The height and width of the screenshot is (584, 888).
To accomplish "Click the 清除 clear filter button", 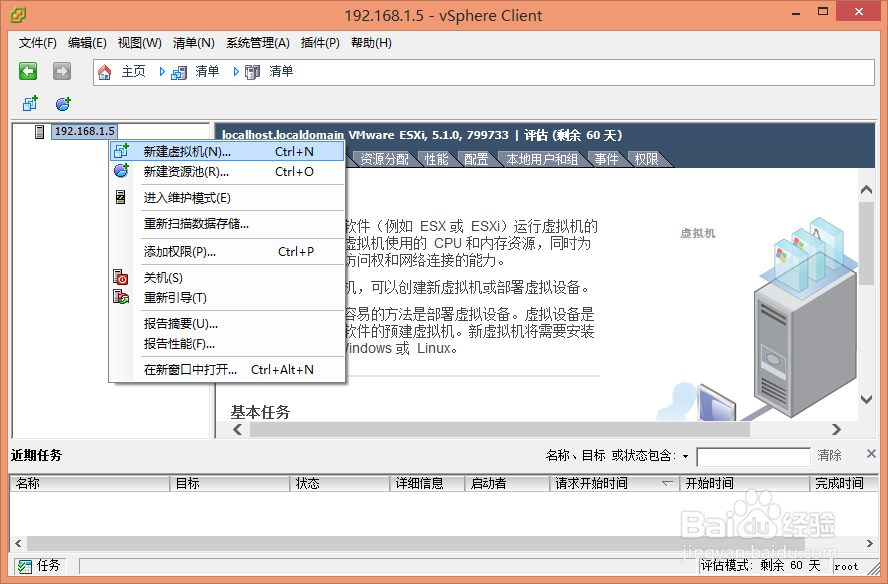I will (829, 455).
